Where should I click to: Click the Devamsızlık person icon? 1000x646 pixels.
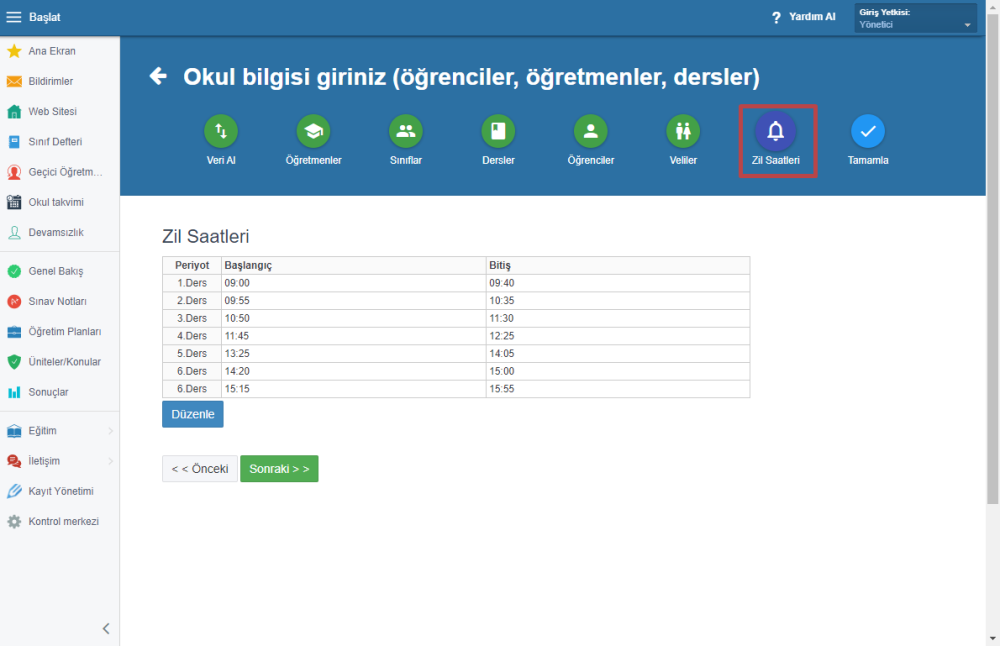coord(14,233)
